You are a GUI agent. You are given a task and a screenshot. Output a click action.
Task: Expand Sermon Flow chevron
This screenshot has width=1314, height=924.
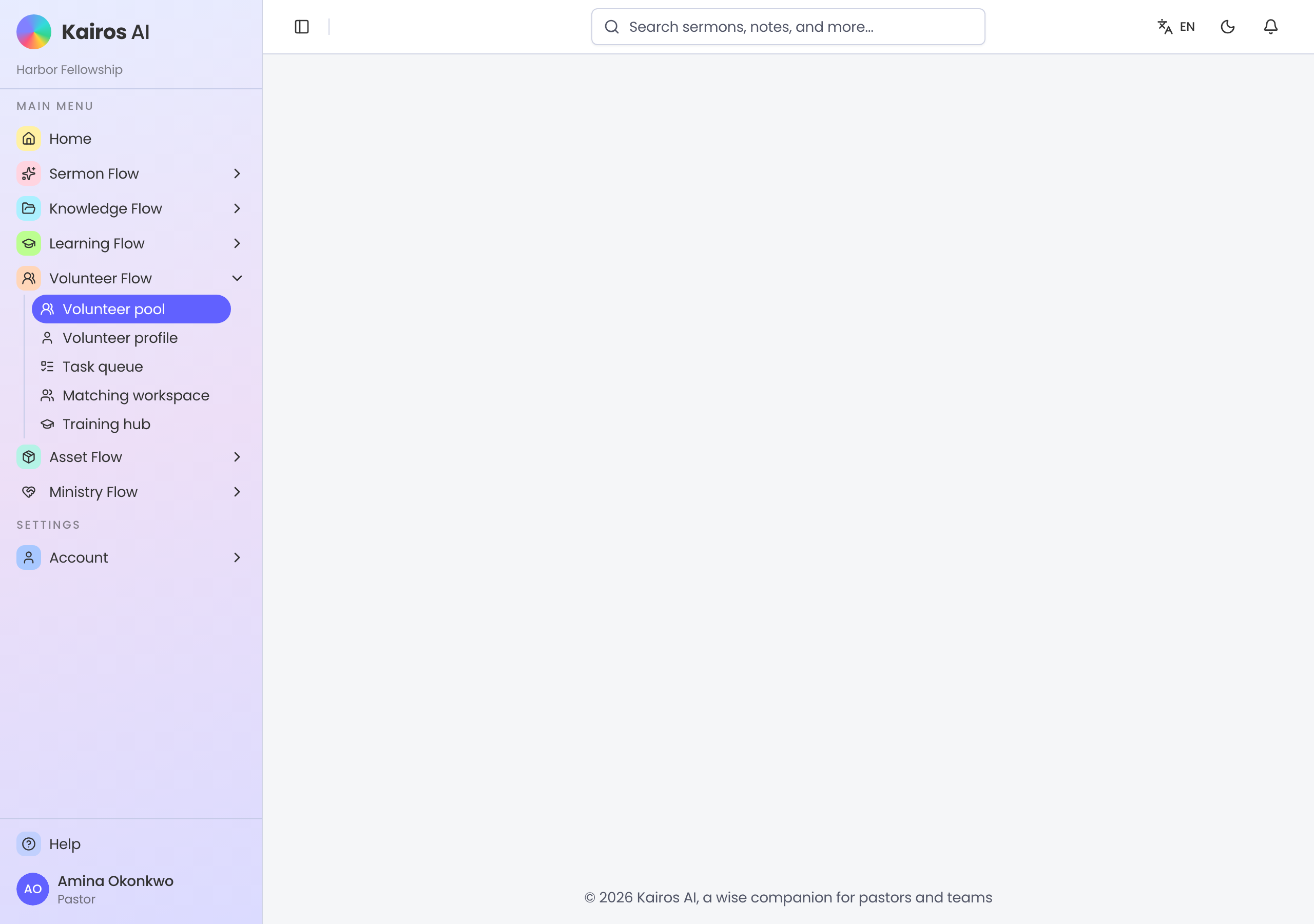(x=237, y=174)
